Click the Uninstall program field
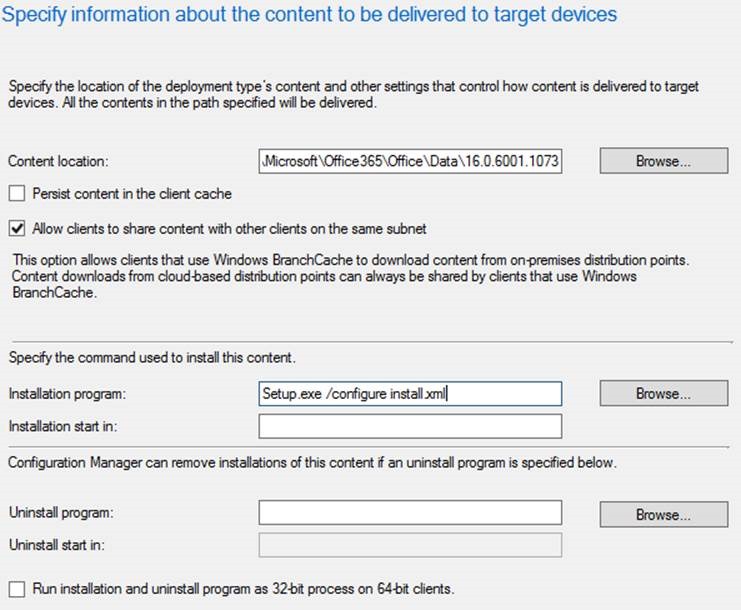The image size is (741, 610). click(x=410, y=513)
